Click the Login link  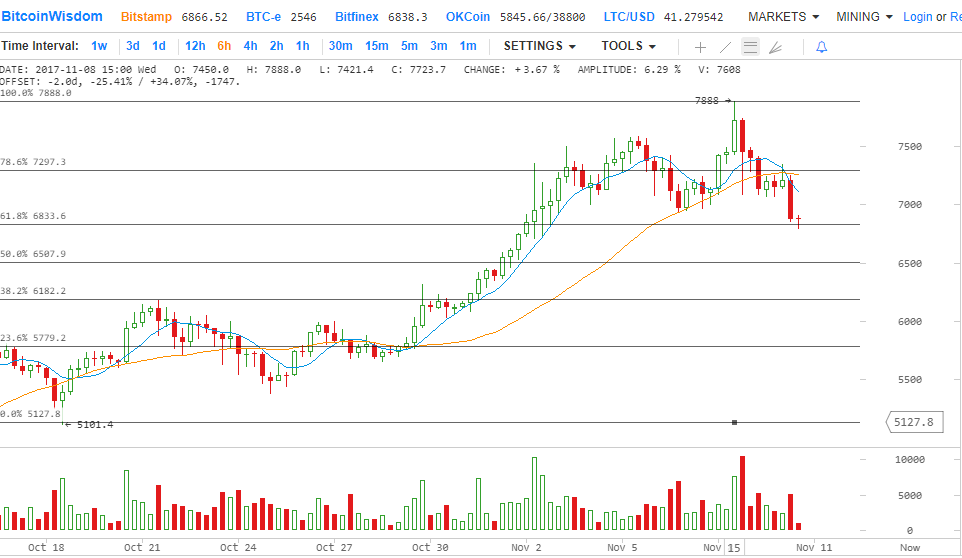pyautogui.click(x=917, y=17)
